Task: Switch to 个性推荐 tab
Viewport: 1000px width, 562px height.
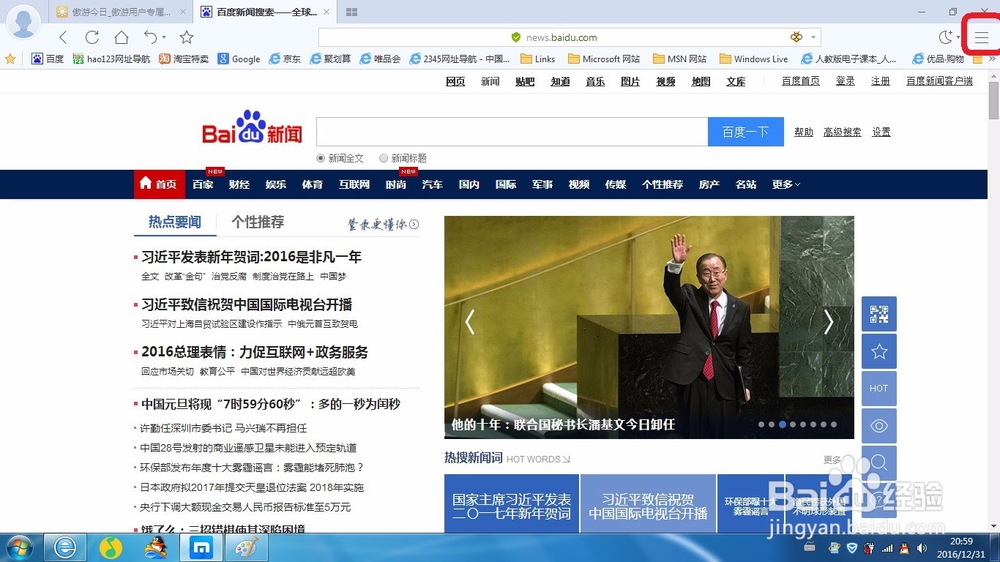Action: pos(258,222)
